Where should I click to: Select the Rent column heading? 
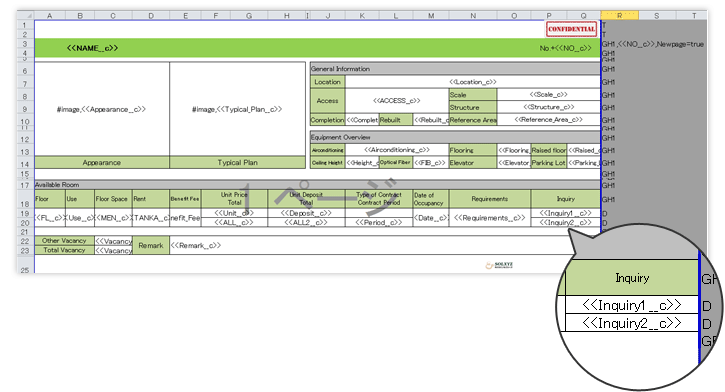(151, 199)
